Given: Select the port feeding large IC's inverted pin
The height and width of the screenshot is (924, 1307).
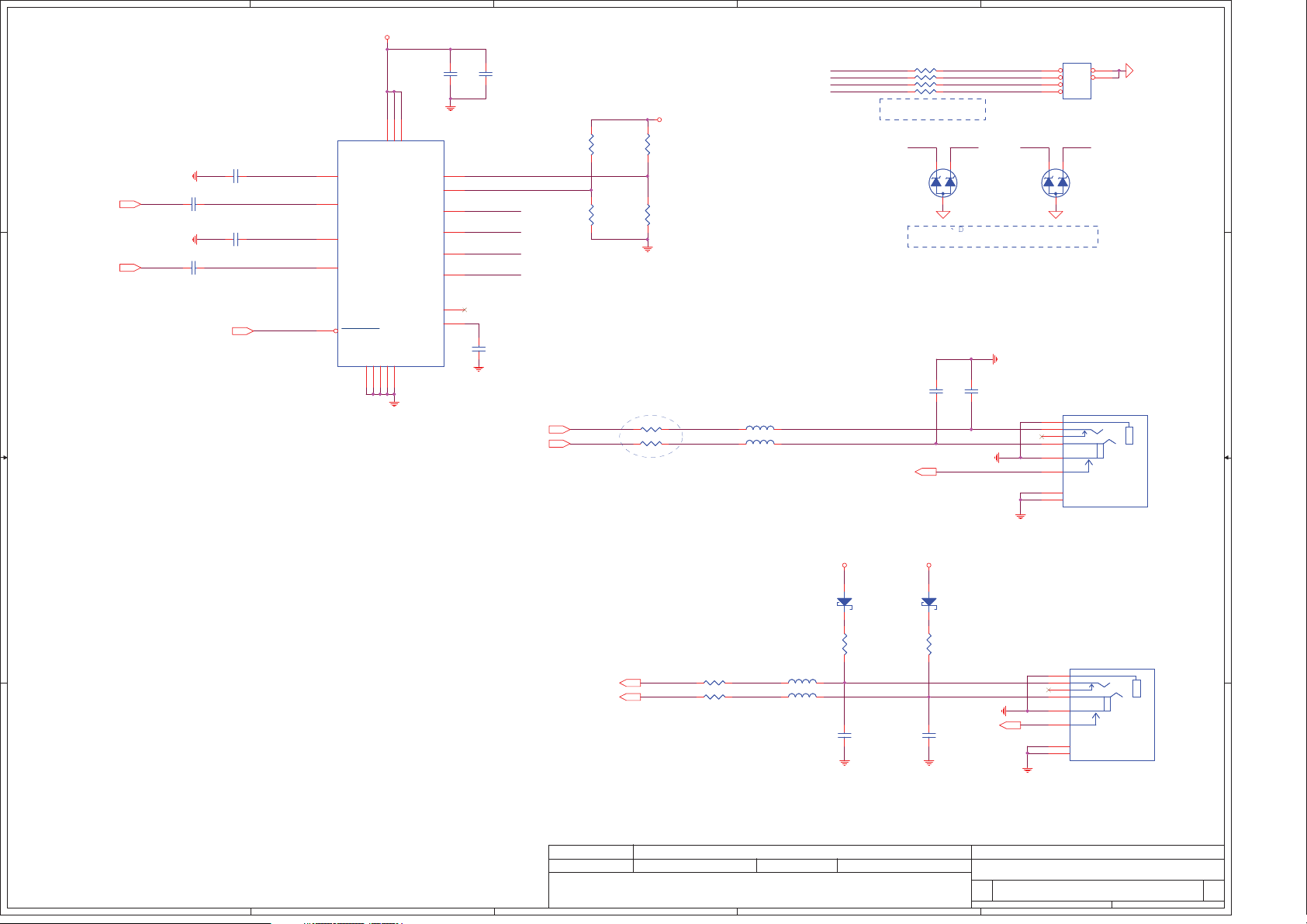Looking at the screenshot, I should click(x=242, y=331).
